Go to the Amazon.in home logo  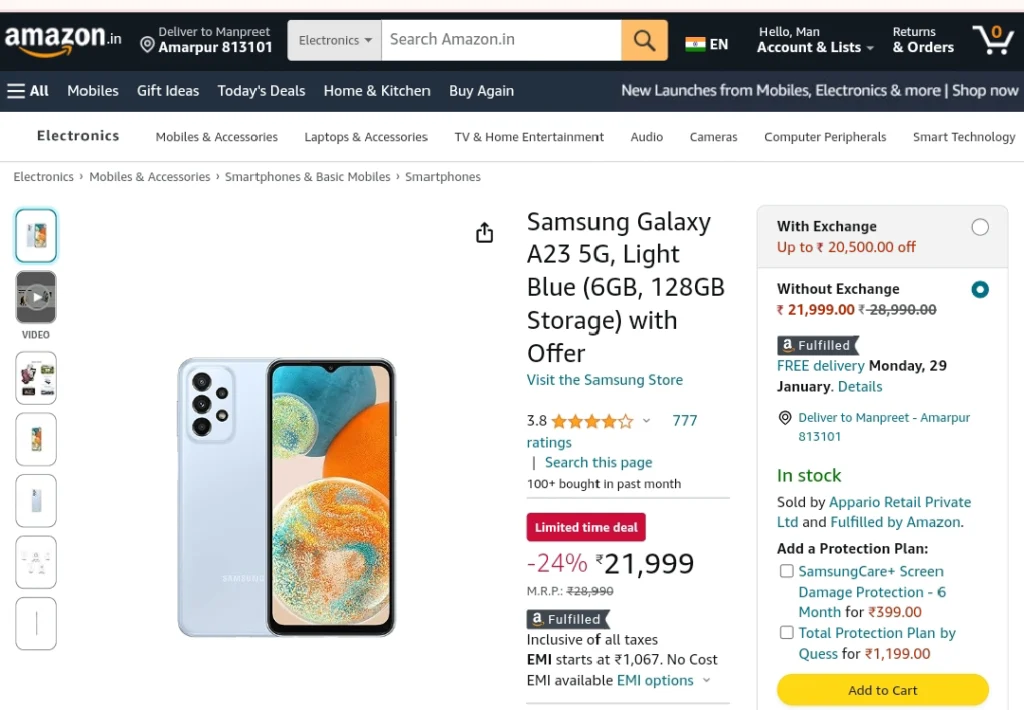click(63, 40)
